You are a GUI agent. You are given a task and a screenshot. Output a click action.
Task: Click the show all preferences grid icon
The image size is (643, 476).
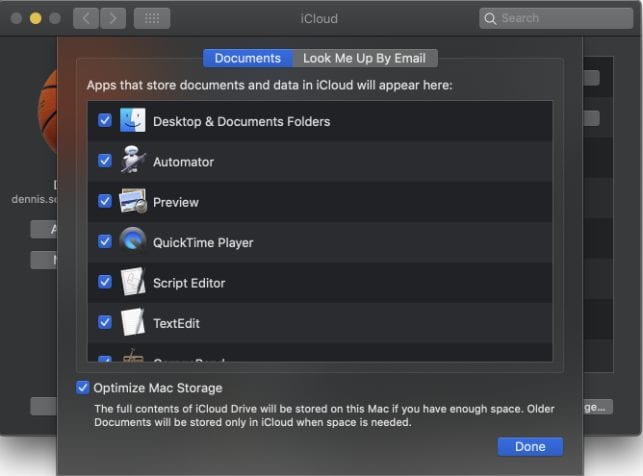point(151,18)
